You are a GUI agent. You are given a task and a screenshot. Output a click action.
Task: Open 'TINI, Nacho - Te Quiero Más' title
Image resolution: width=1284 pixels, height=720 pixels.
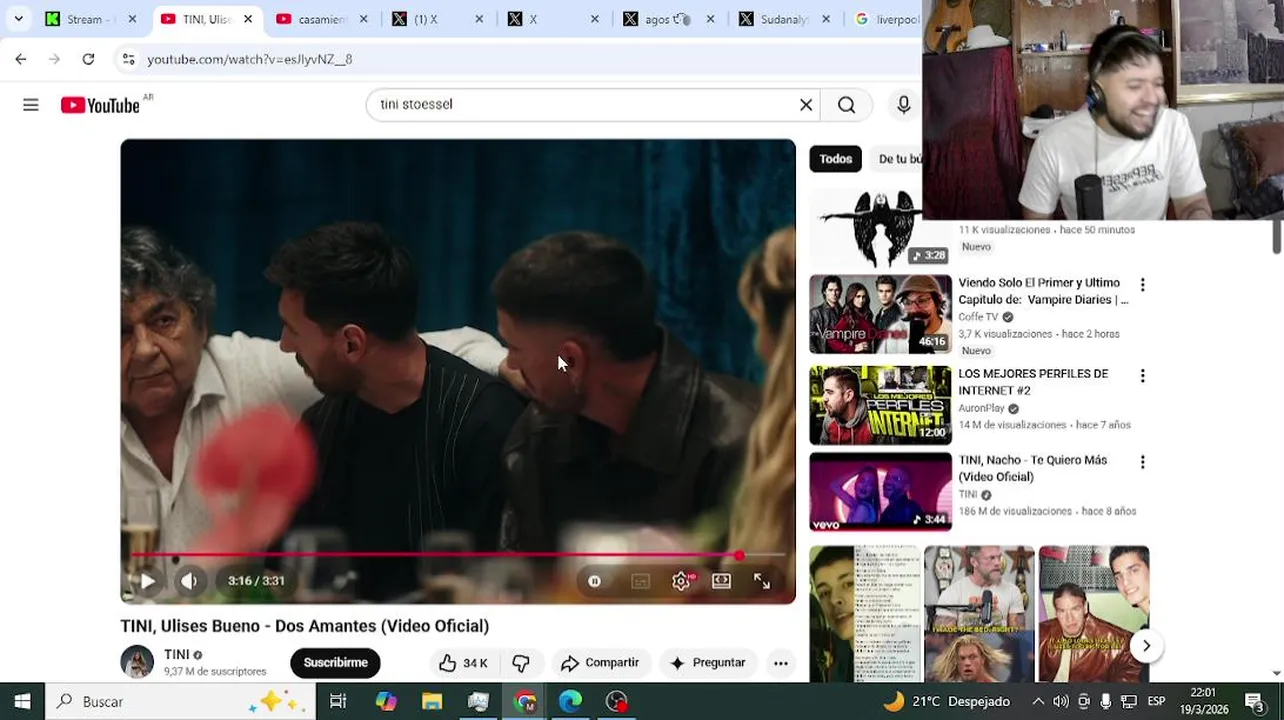click(1033, 468)
